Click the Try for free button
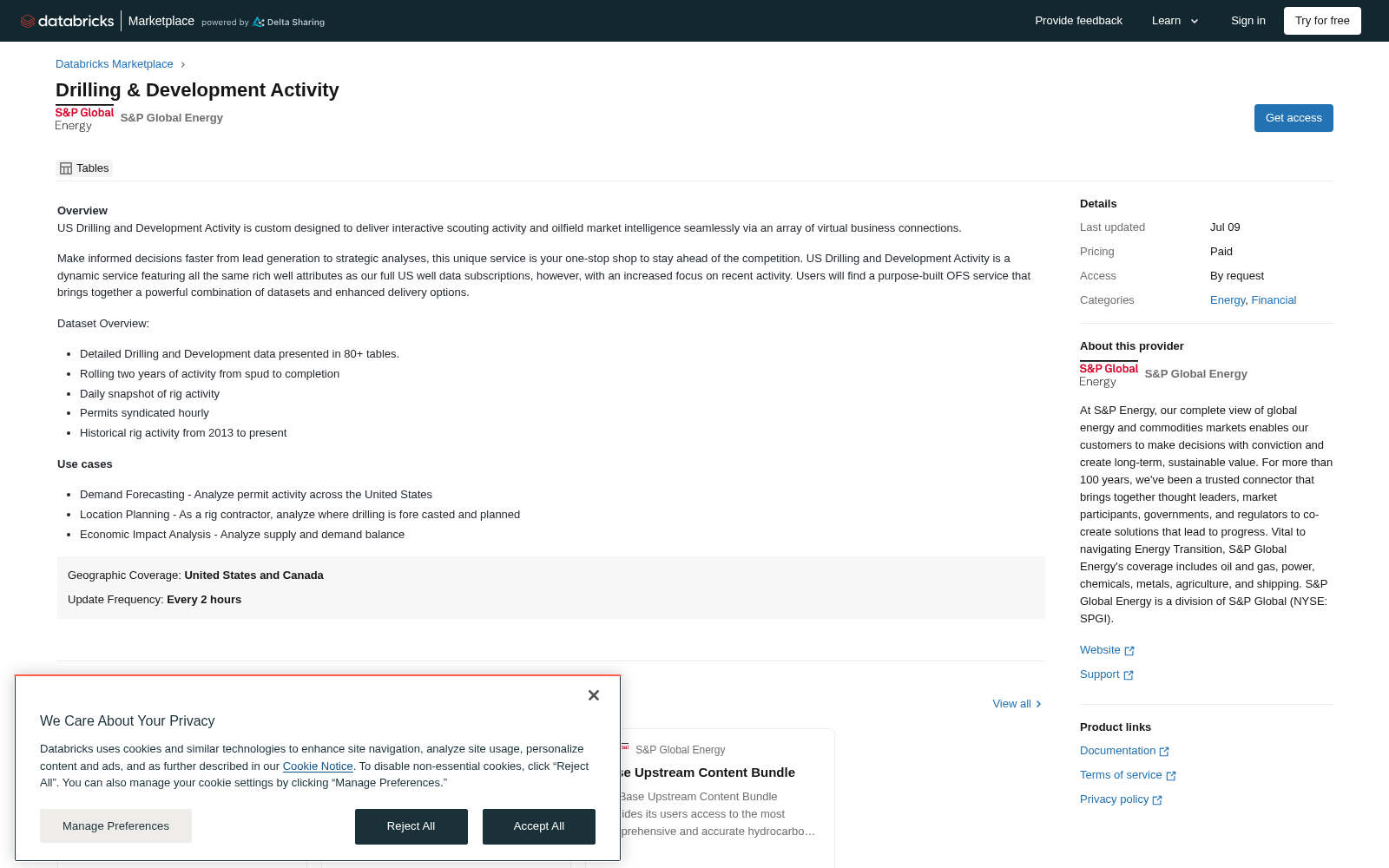This screenshot has width=1389, height=868. (x=1322, y=21)
